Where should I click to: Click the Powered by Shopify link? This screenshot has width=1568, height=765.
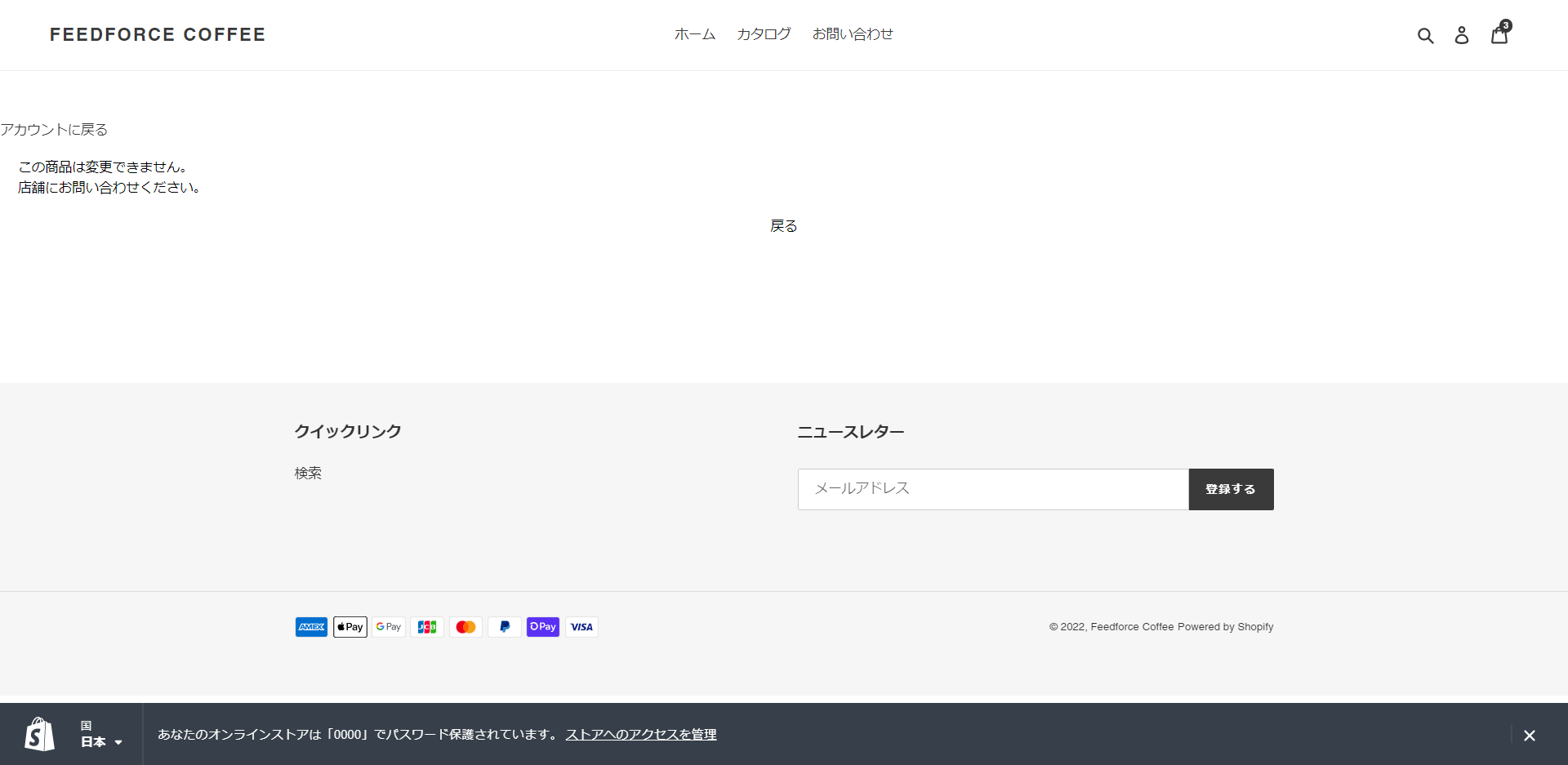point(1226,627)
